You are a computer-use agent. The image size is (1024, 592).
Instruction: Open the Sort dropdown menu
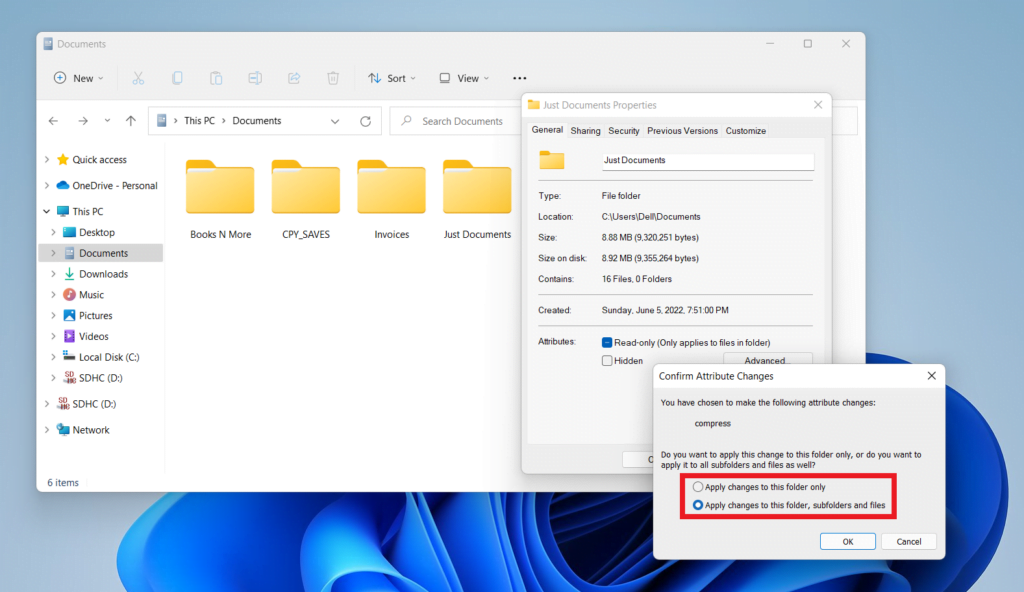[x=392, y=78]
